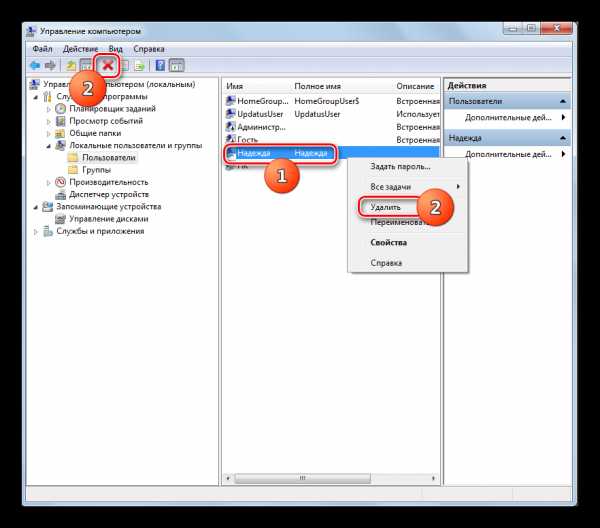Click the scrollbar left arrow in user list

pyautogui.click(x=228, y=478)
